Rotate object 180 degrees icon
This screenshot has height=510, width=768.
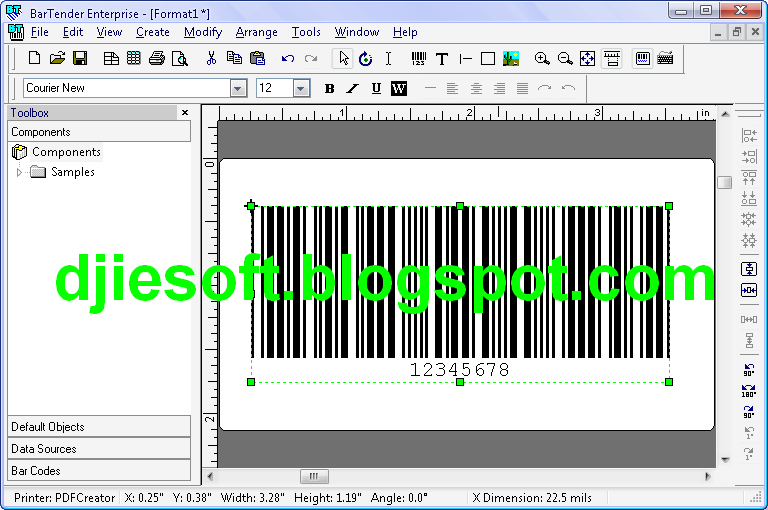pos(748,390)
